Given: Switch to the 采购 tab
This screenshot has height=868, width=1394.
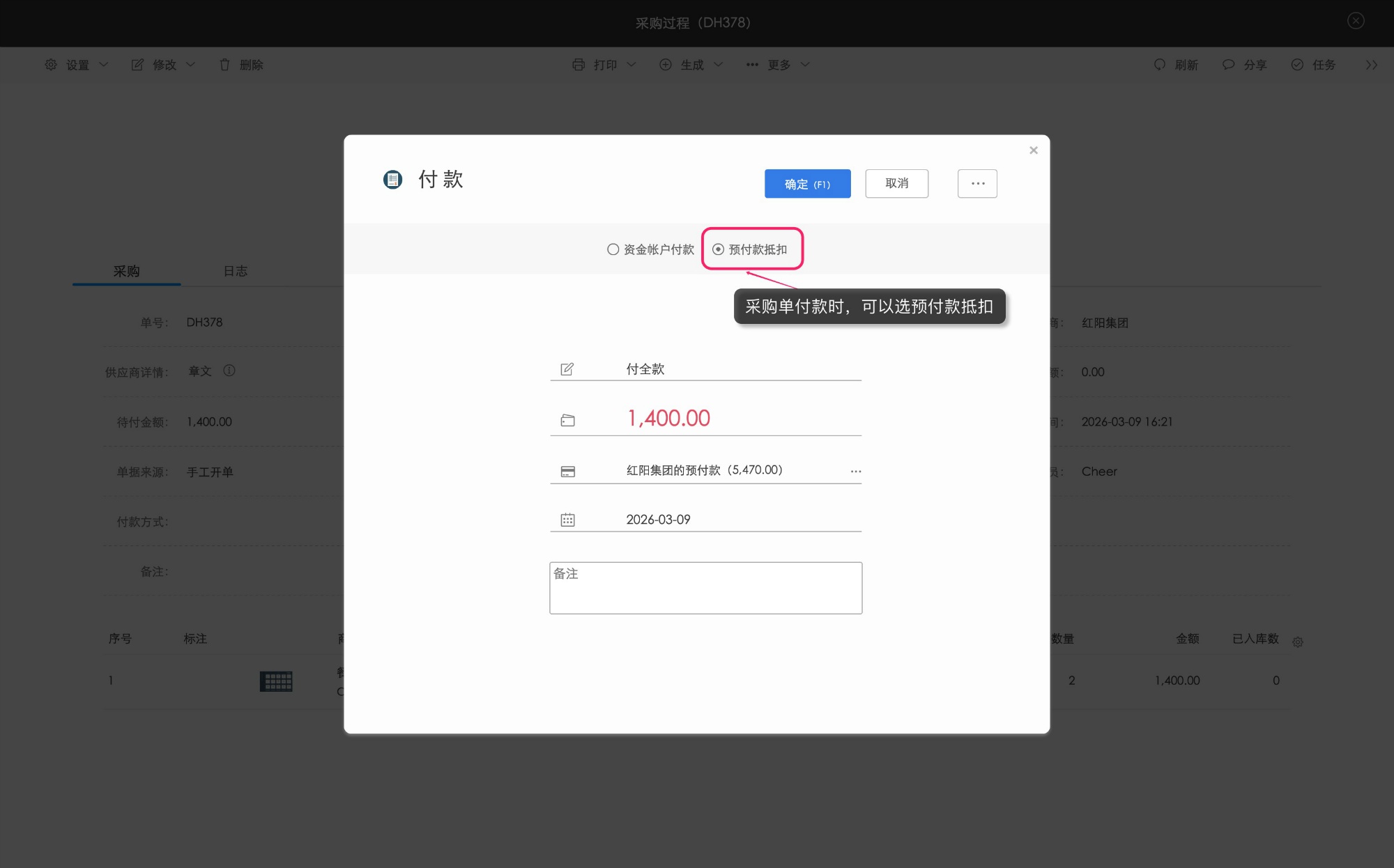Looking at the screenshot, I should point(126,271).
